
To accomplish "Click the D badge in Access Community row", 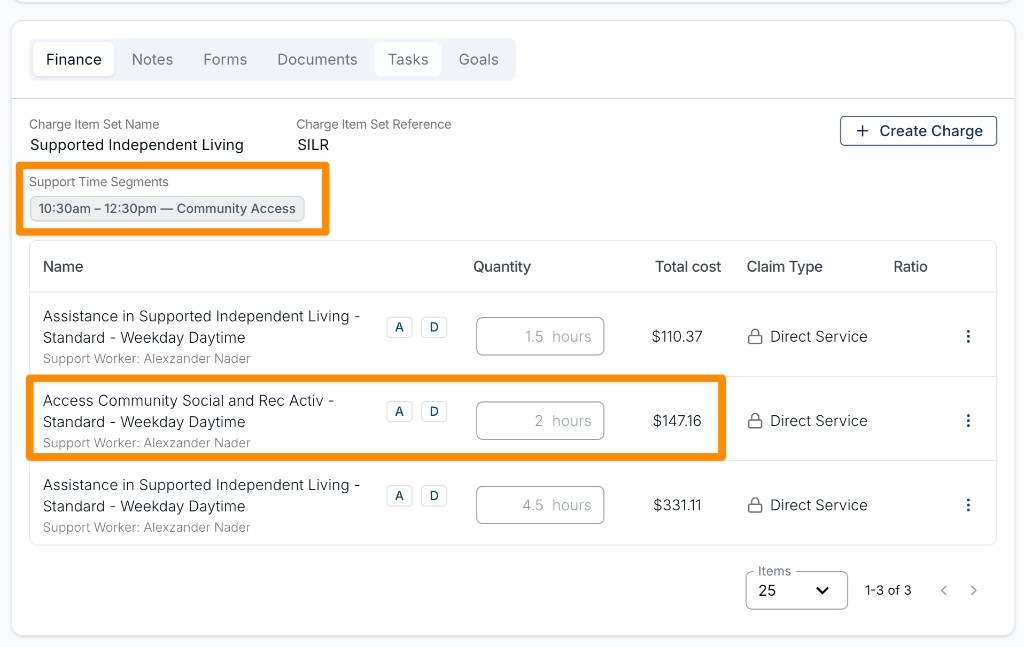I will click(434, 411).
